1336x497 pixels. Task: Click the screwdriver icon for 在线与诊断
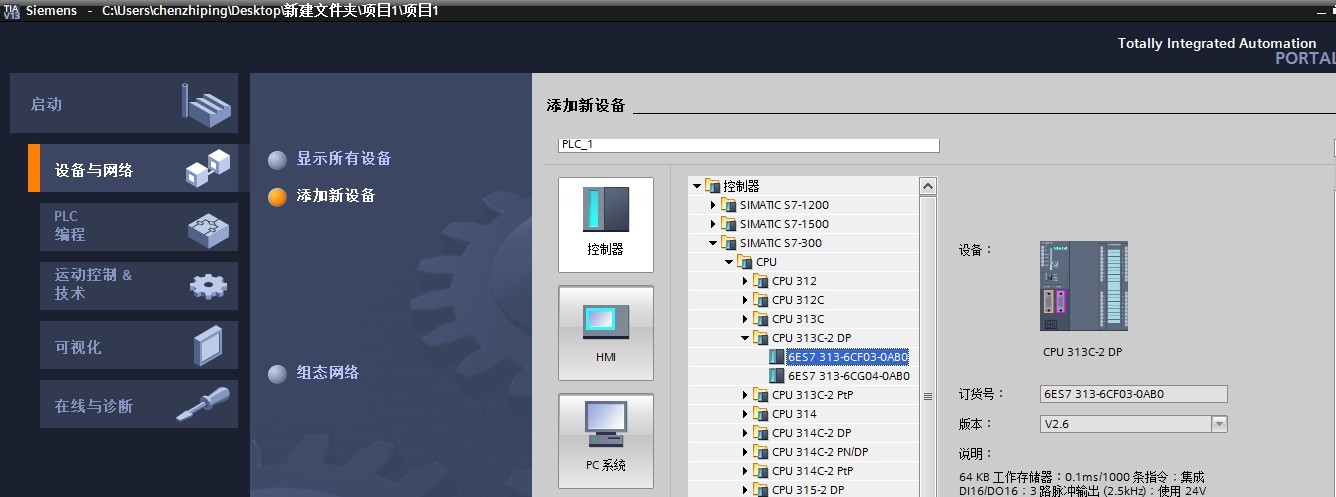pos(203,405)
